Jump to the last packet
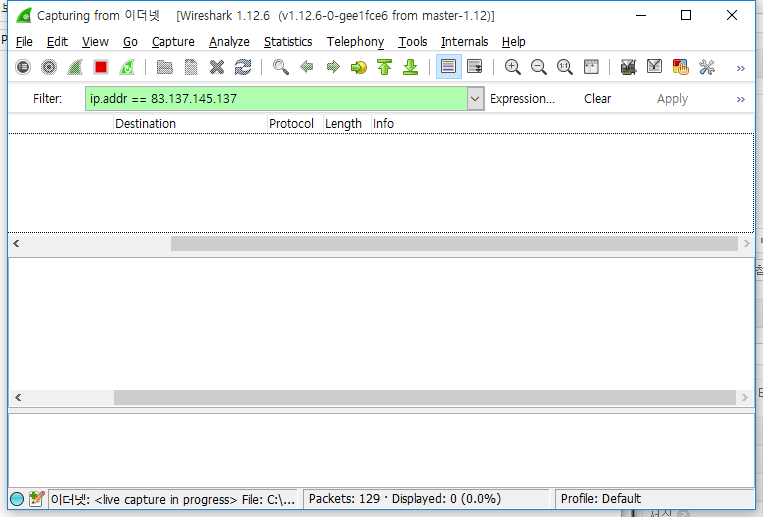 tap(411, 67)
